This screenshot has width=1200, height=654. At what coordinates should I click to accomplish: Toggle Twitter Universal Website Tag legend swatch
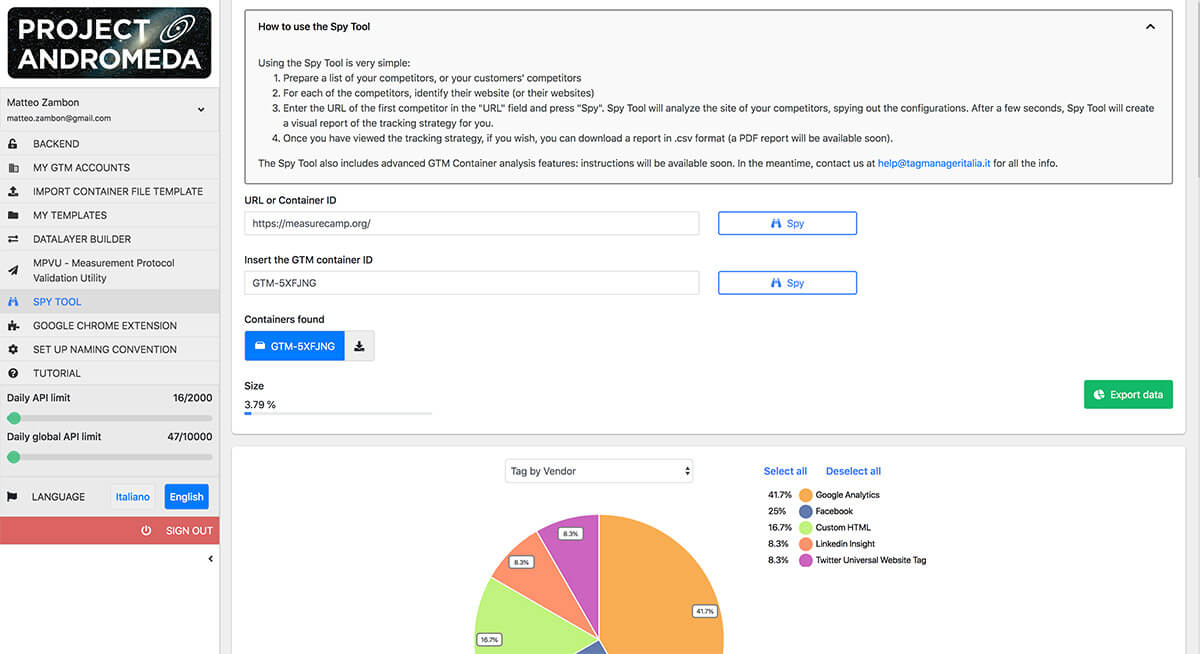pyautogui.click(x=806, y=560)
